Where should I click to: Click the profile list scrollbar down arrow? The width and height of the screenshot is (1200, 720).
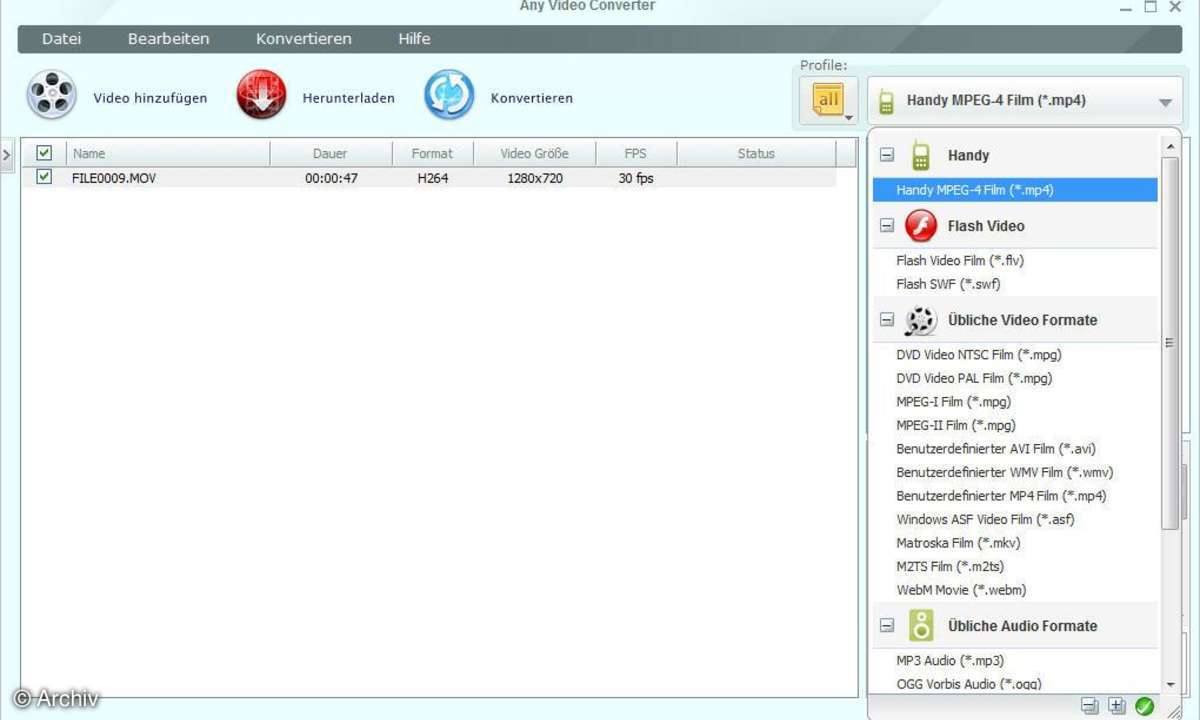point(1170,685)
